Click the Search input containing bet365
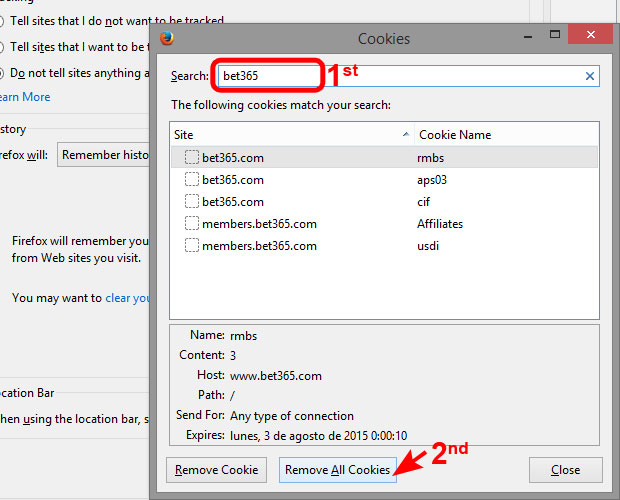The height and width of the screenshot is (500, 620). point(408,76)
